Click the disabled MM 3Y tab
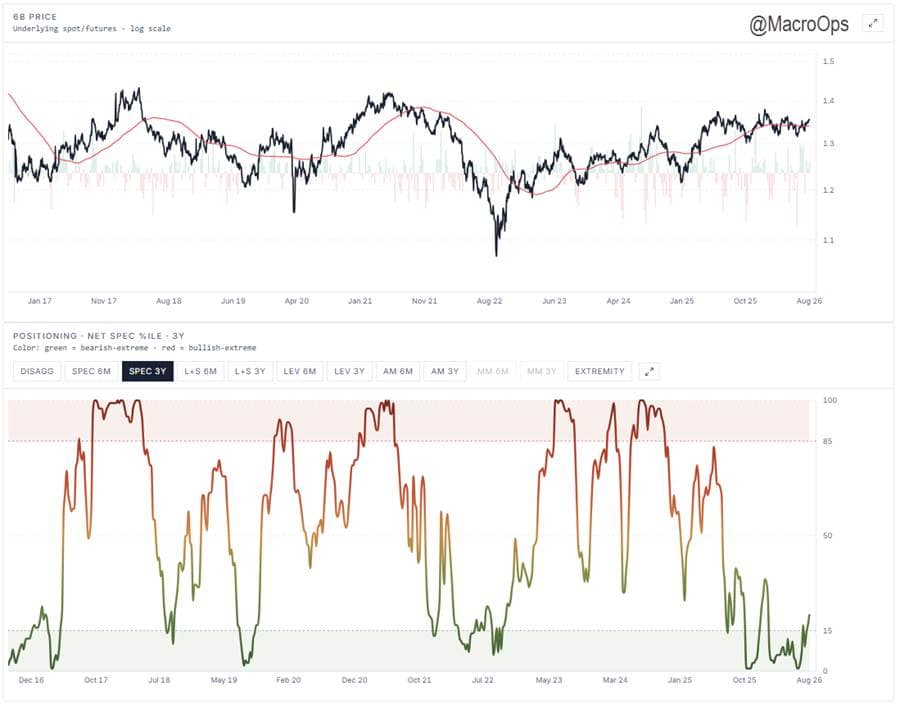This screenshot has height=704, width=900. click(542, 371)
